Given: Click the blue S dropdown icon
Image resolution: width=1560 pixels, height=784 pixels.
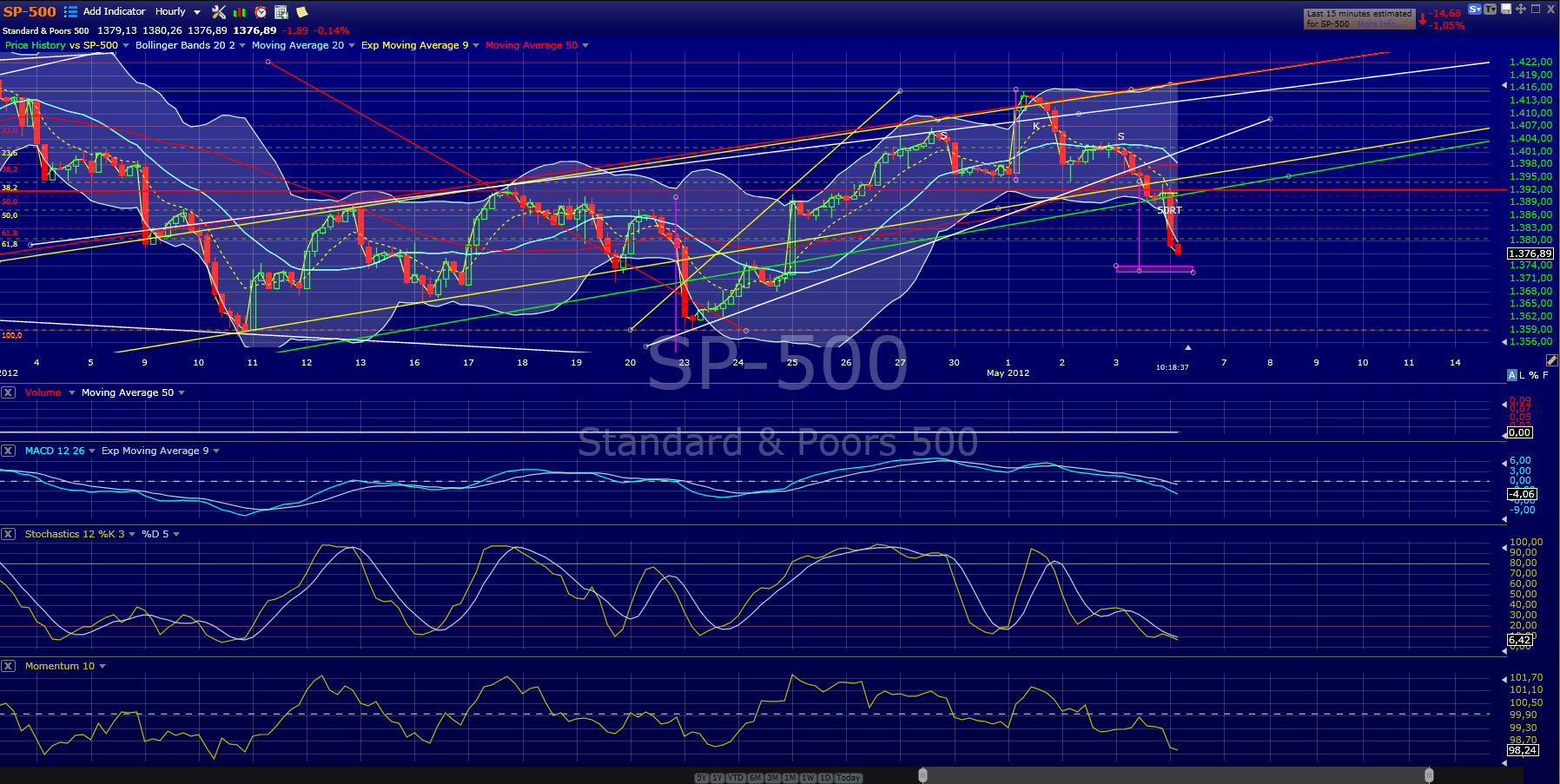Looking at the screenshot, I should click(x=1475, y=10).
